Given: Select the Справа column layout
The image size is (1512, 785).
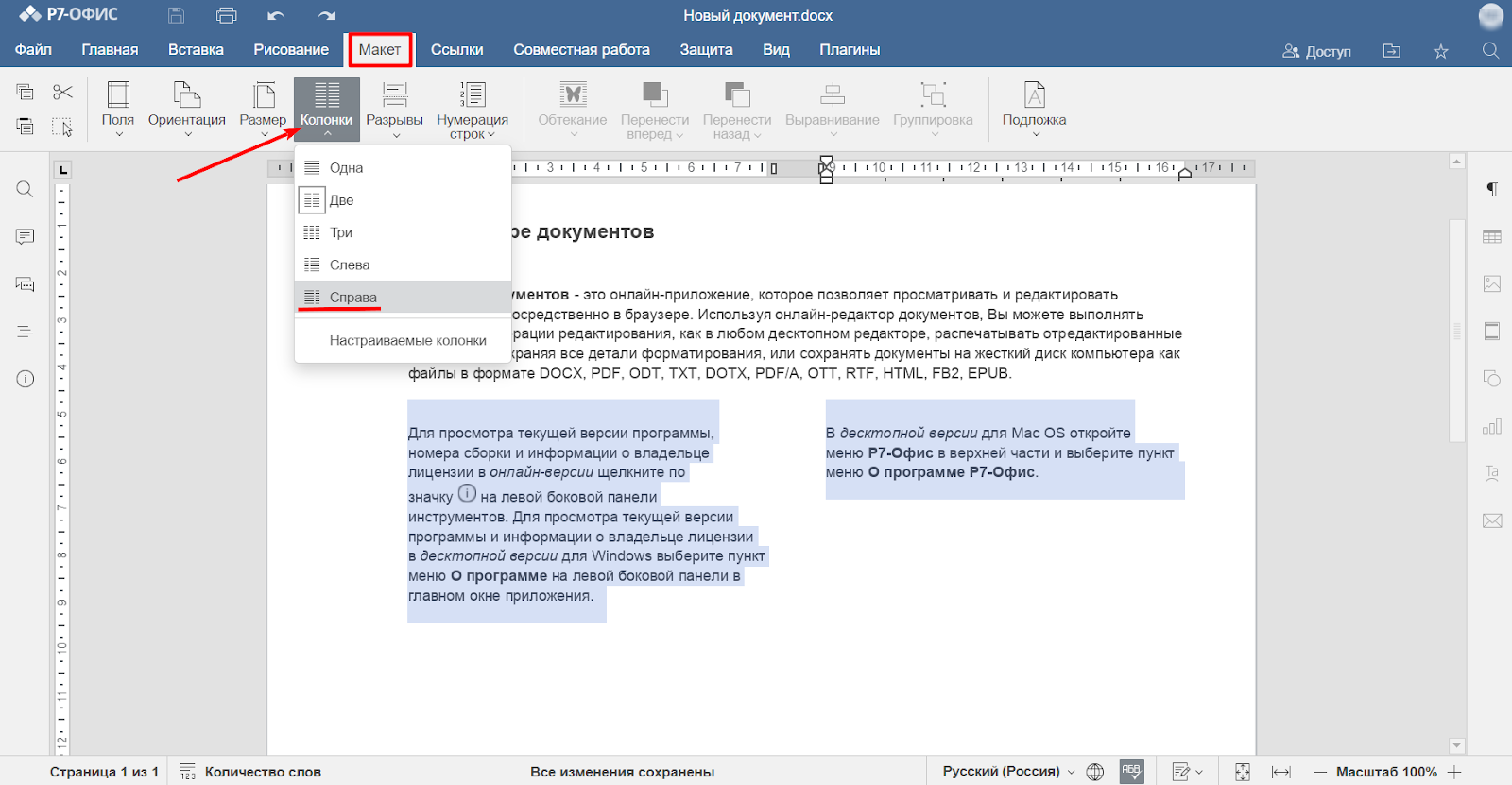Looking at the screenshot, I should pos(404,297).
